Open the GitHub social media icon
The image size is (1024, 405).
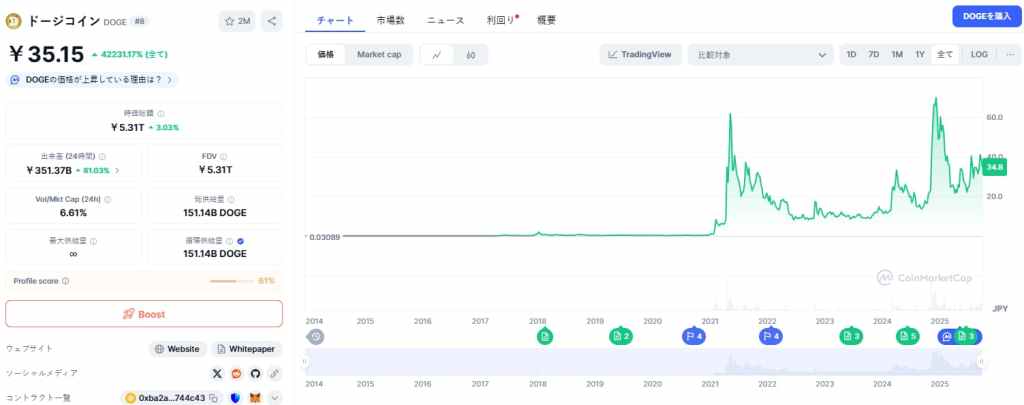pos(255,374)
